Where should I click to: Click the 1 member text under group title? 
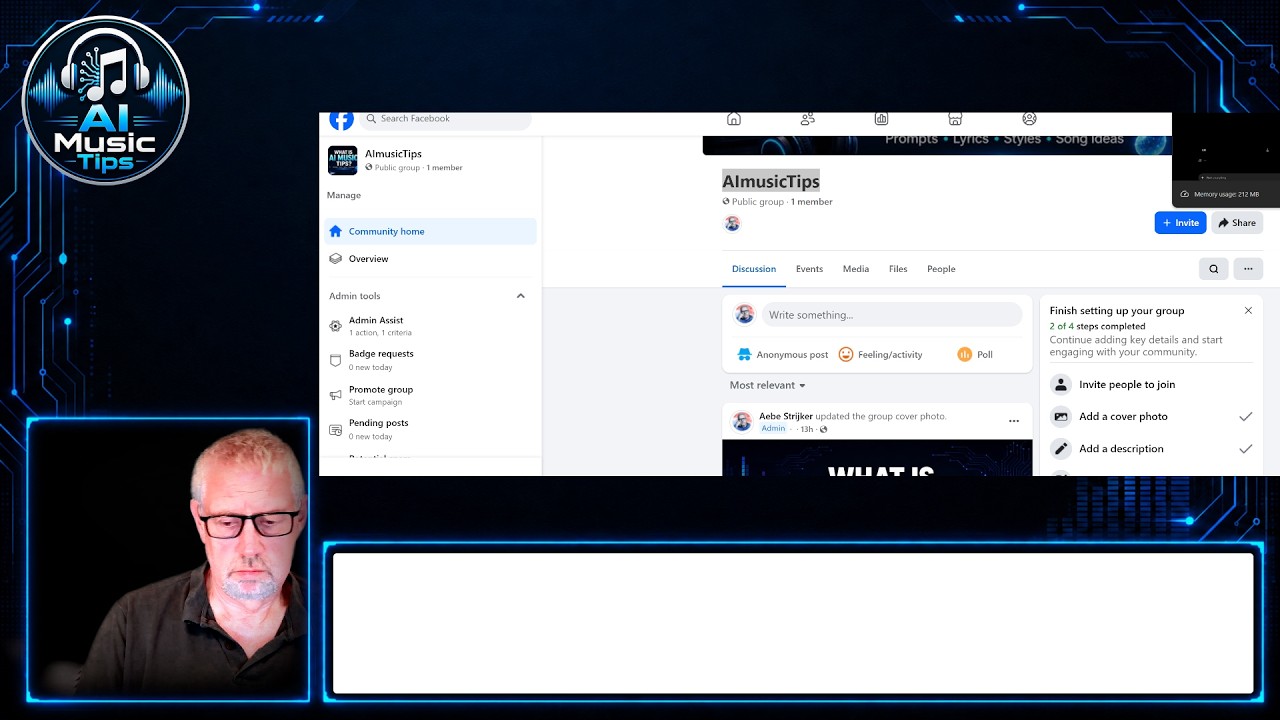(811, 202)
